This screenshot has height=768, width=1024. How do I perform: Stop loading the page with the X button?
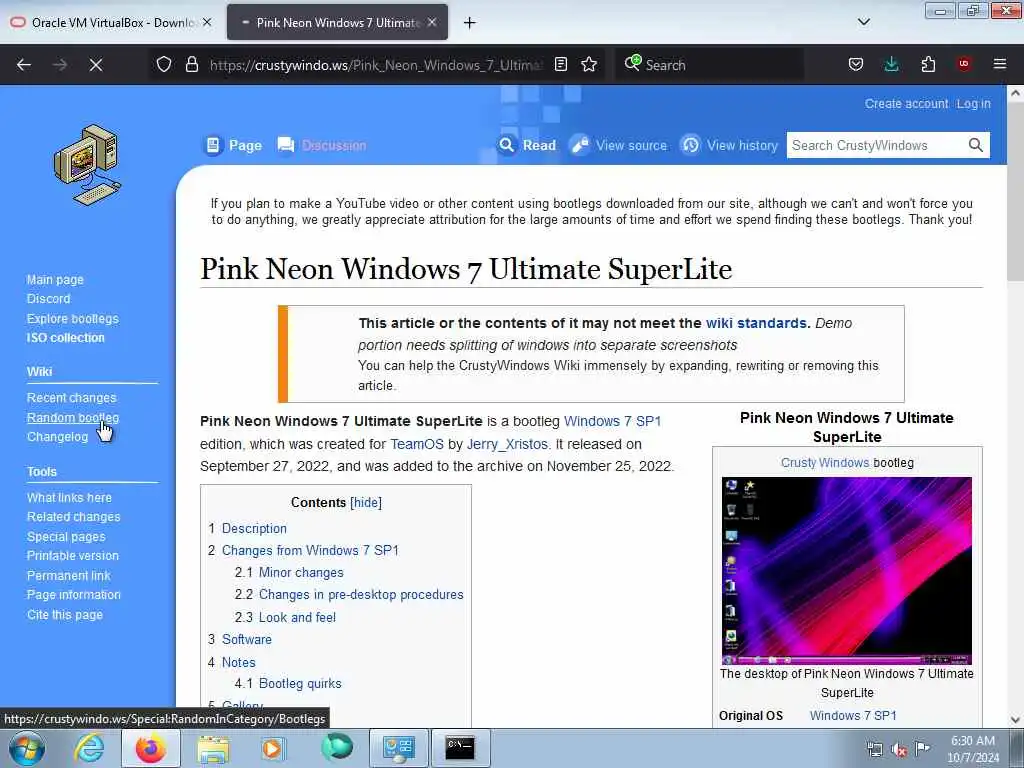95,65
